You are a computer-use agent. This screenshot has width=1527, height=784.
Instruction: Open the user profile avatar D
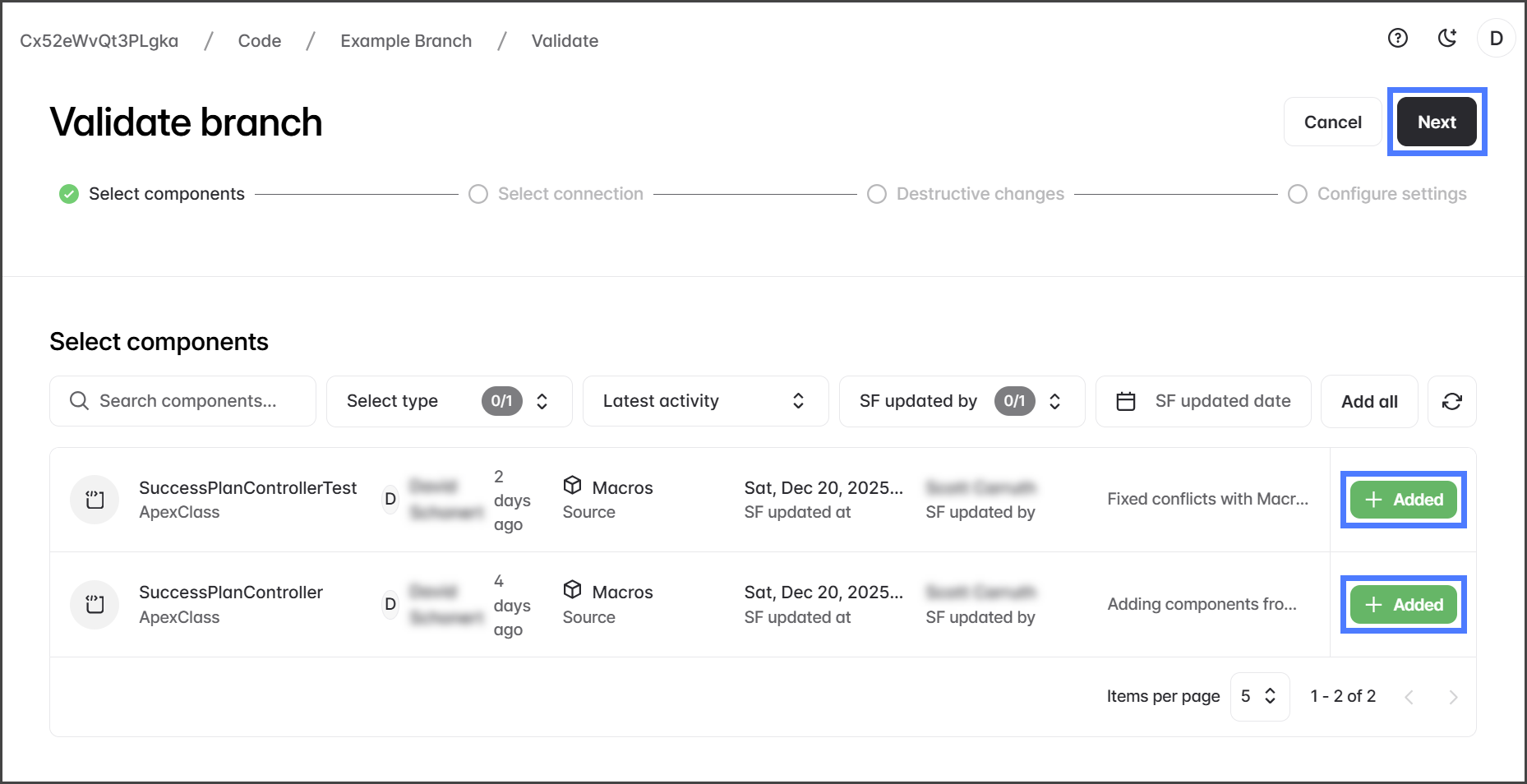pyautogui.click(x=1496, y=39)
